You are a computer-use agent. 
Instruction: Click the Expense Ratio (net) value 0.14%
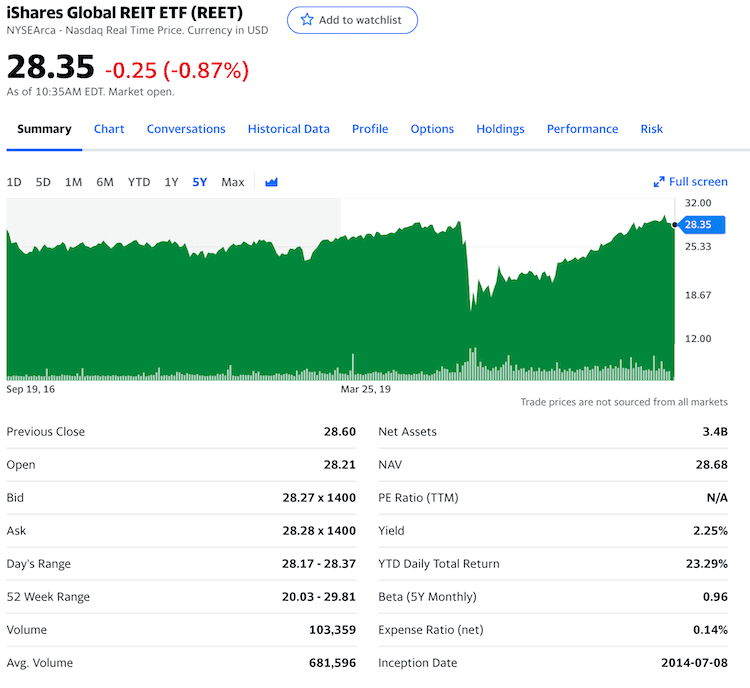point(710,630)
